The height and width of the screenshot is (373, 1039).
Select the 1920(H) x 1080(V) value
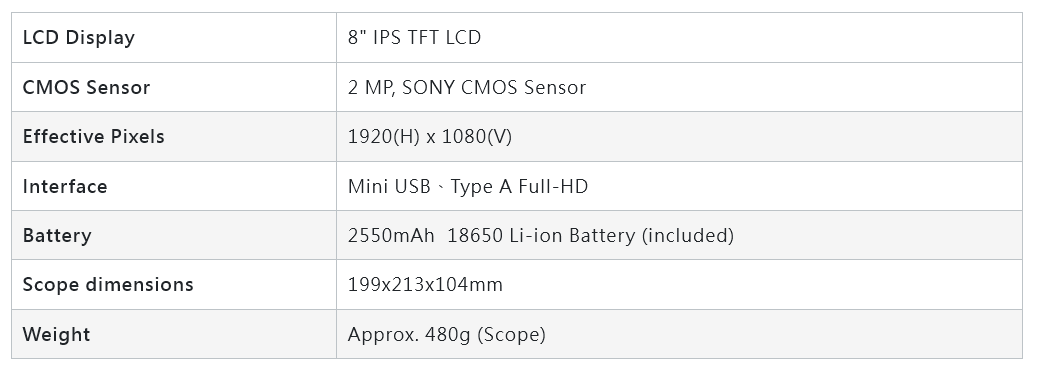point(429,136)
